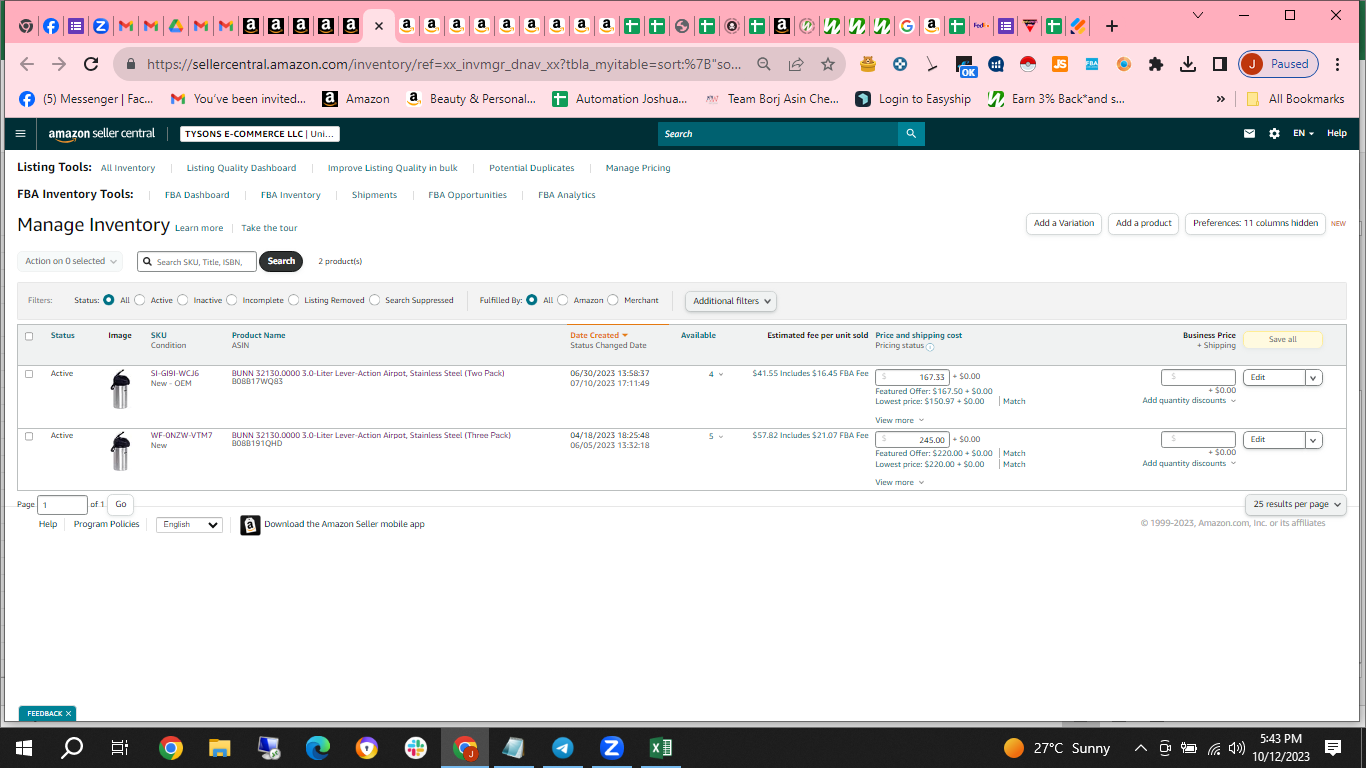The image size is (1366, 768).
Task: Select the Listing Removed status filter
Action: tap(294, 300)
